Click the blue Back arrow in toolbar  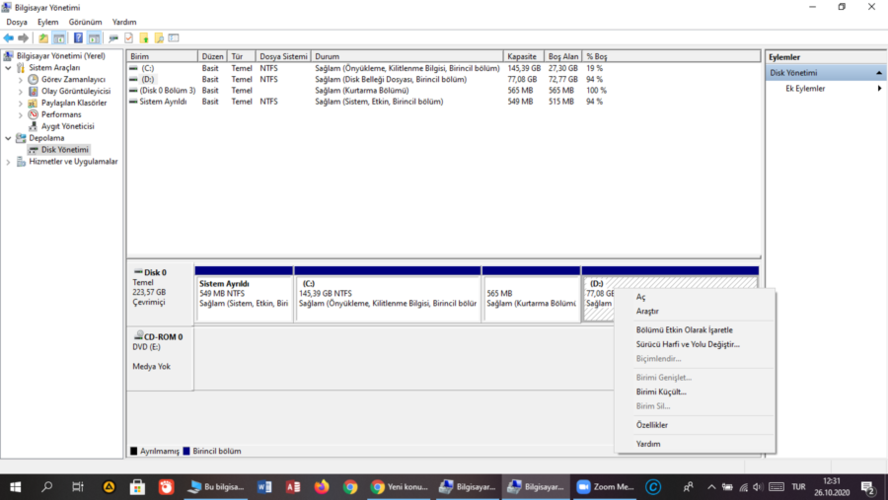pyautogui.click(x=8, y=38)
